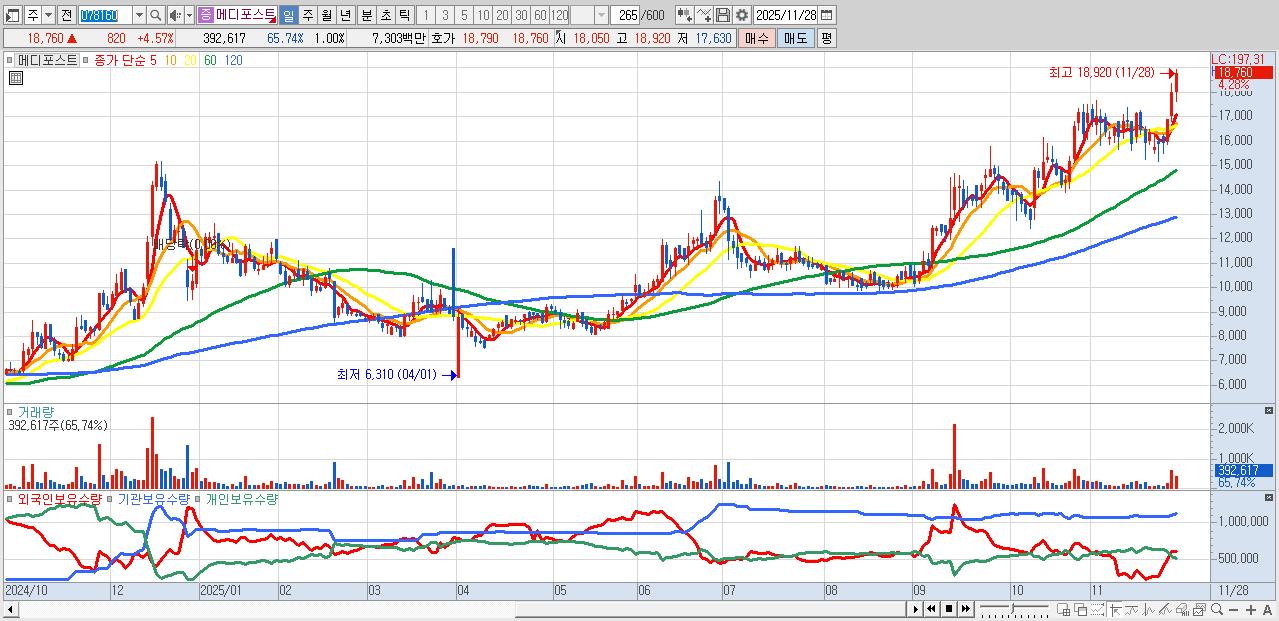The image size is (1279, 621).
Task: Toggle the 외국인보유수량 indicator checkbox
Action: point(10,498)
